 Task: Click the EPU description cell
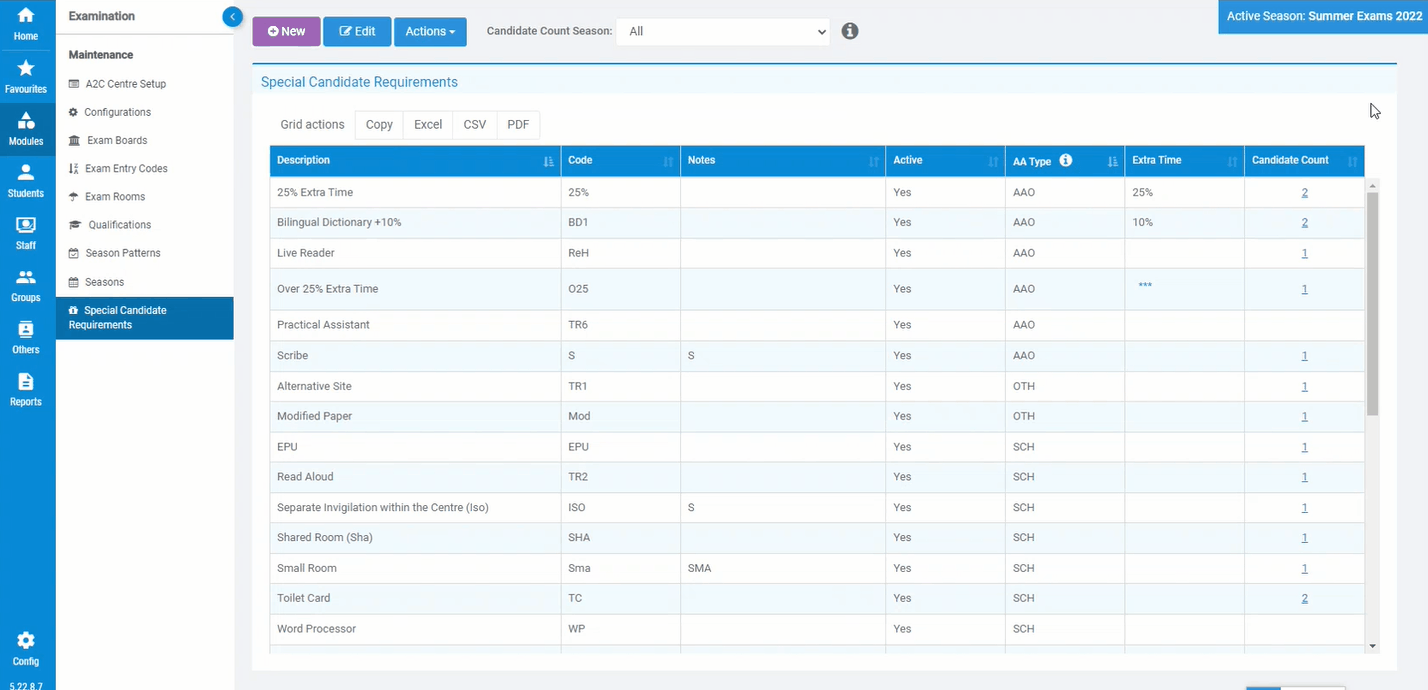click(x=415, y=447)
